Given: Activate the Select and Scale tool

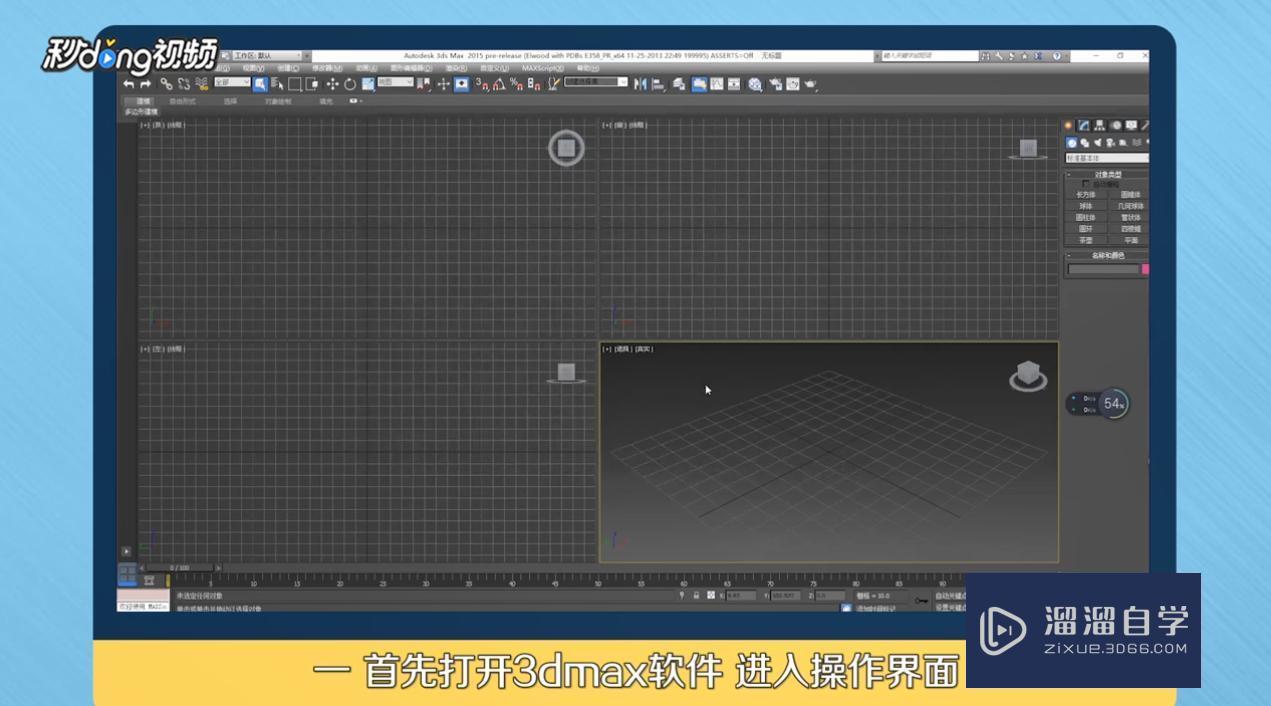Looking at the screenshot, I should [x=367, y=84].
